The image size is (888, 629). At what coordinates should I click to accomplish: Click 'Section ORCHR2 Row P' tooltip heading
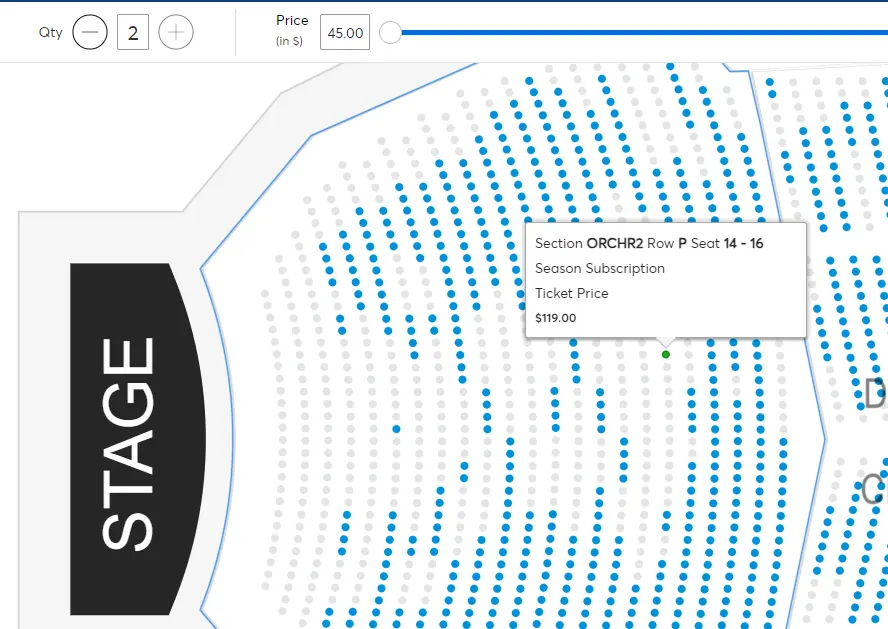(610, 243)
